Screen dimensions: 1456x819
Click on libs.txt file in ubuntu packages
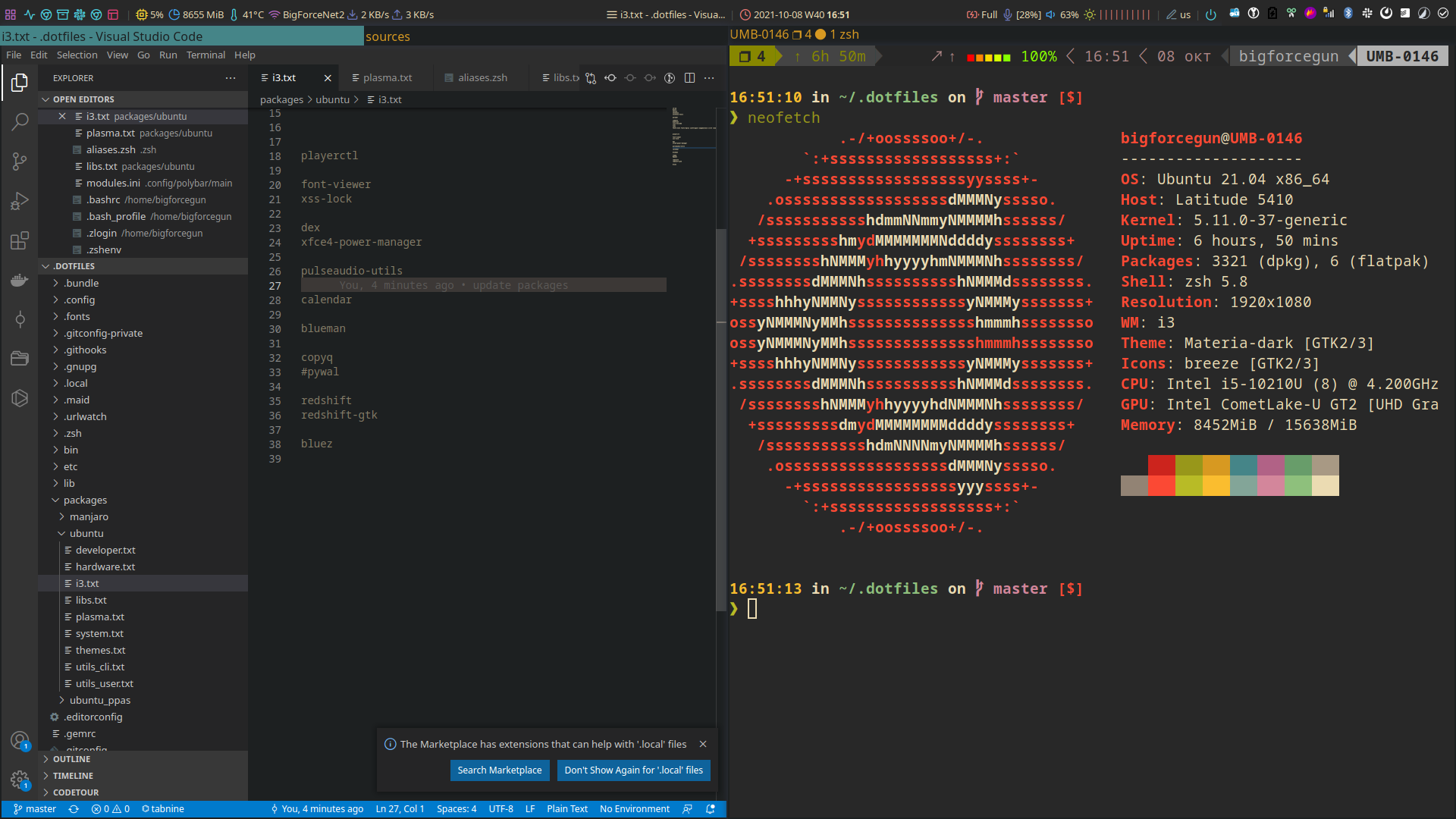(x=91, y=599)
